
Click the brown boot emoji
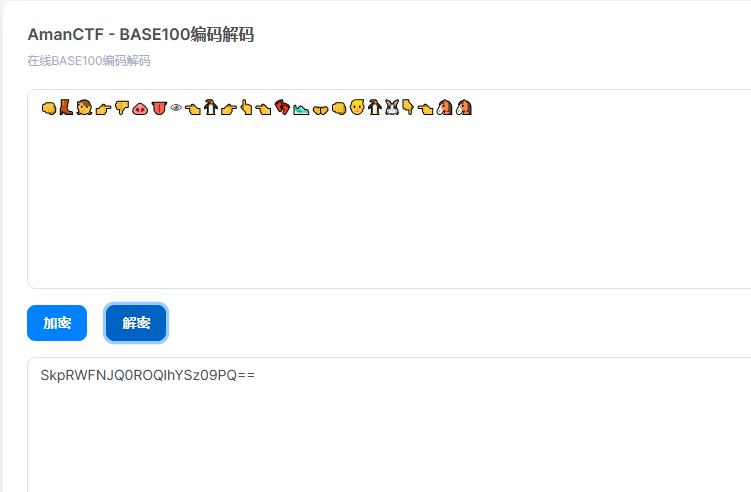point(66,108)
